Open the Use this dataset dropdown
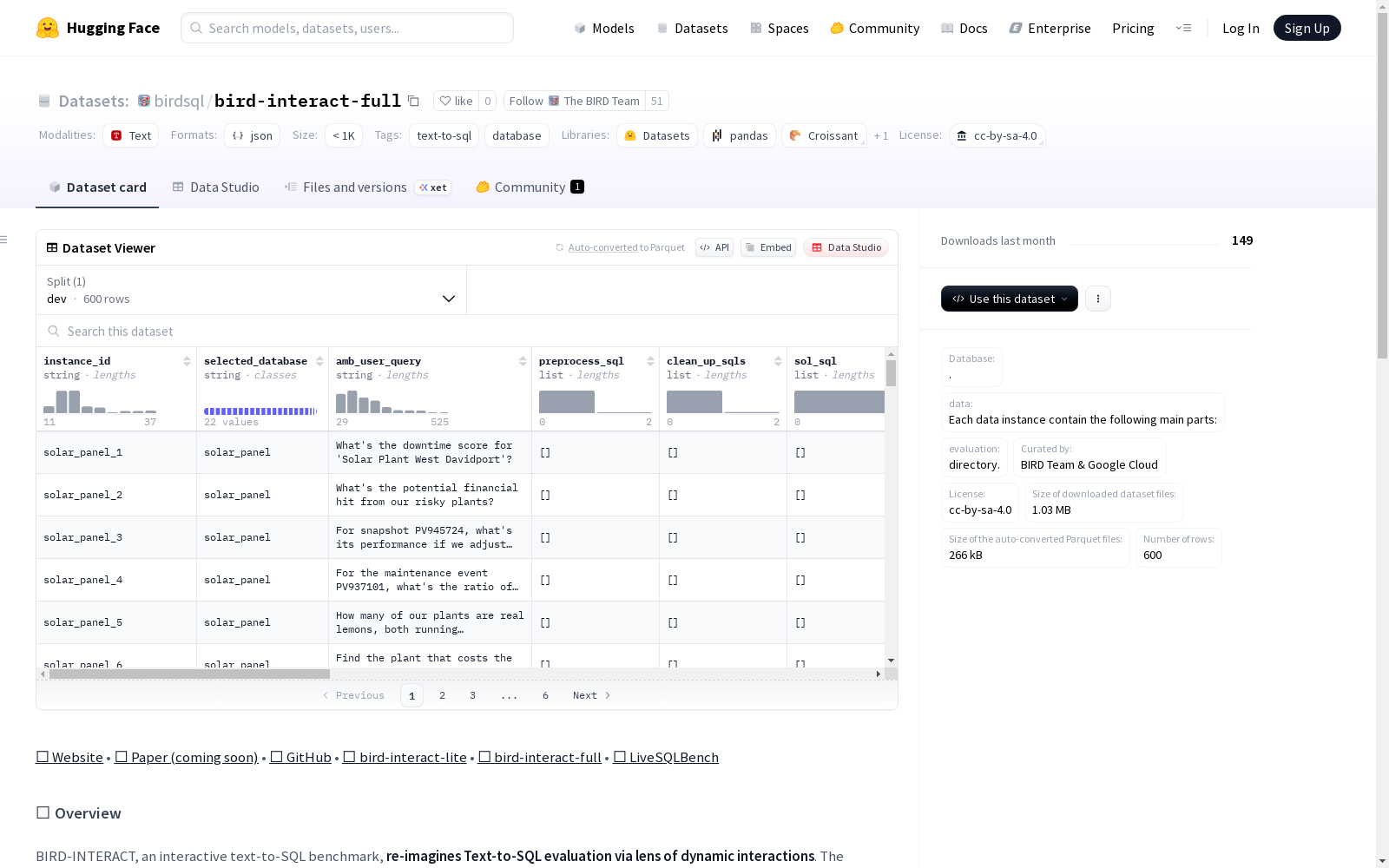The image size is (1389, 868). click(1010, 299)
